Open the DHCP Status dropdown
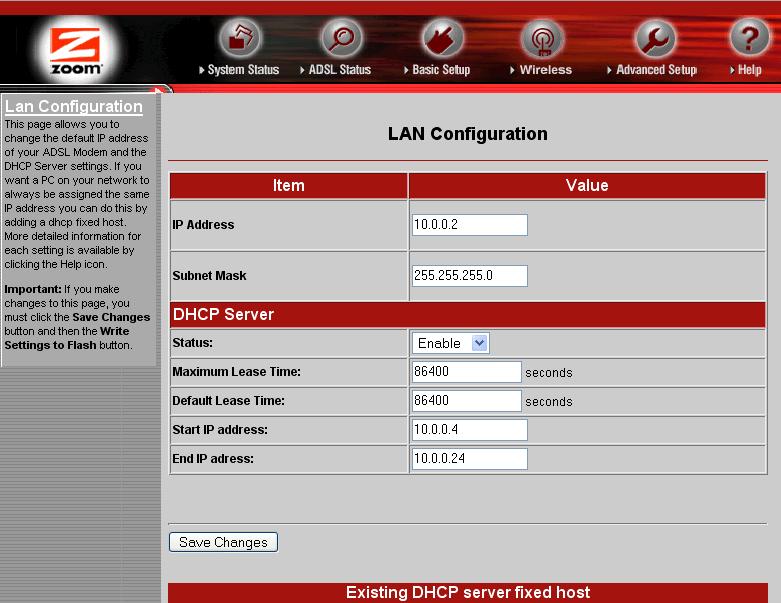 (x=451, y=343)
